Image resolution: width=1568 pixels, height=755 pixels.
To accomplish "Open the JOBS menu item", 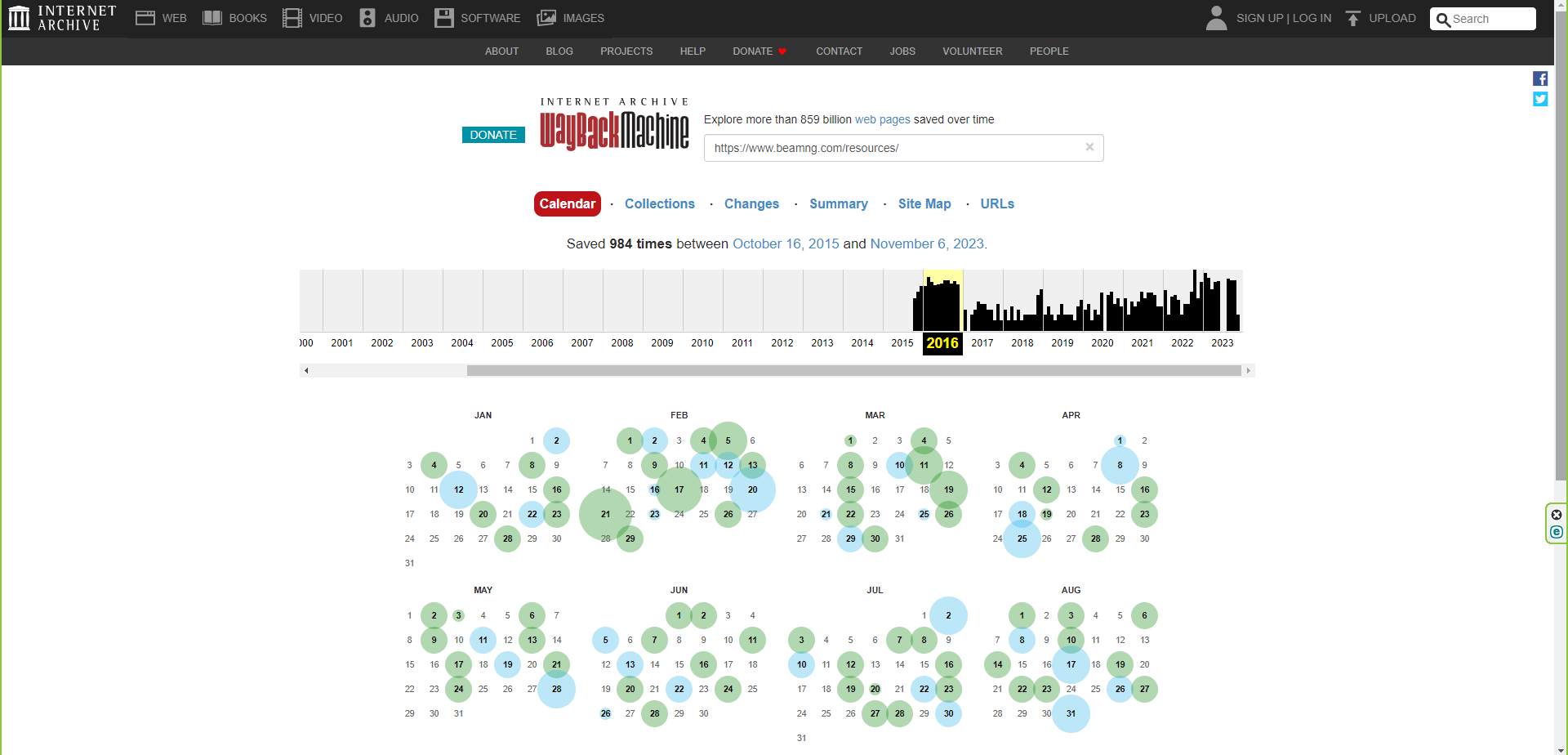I will point(902,51).
